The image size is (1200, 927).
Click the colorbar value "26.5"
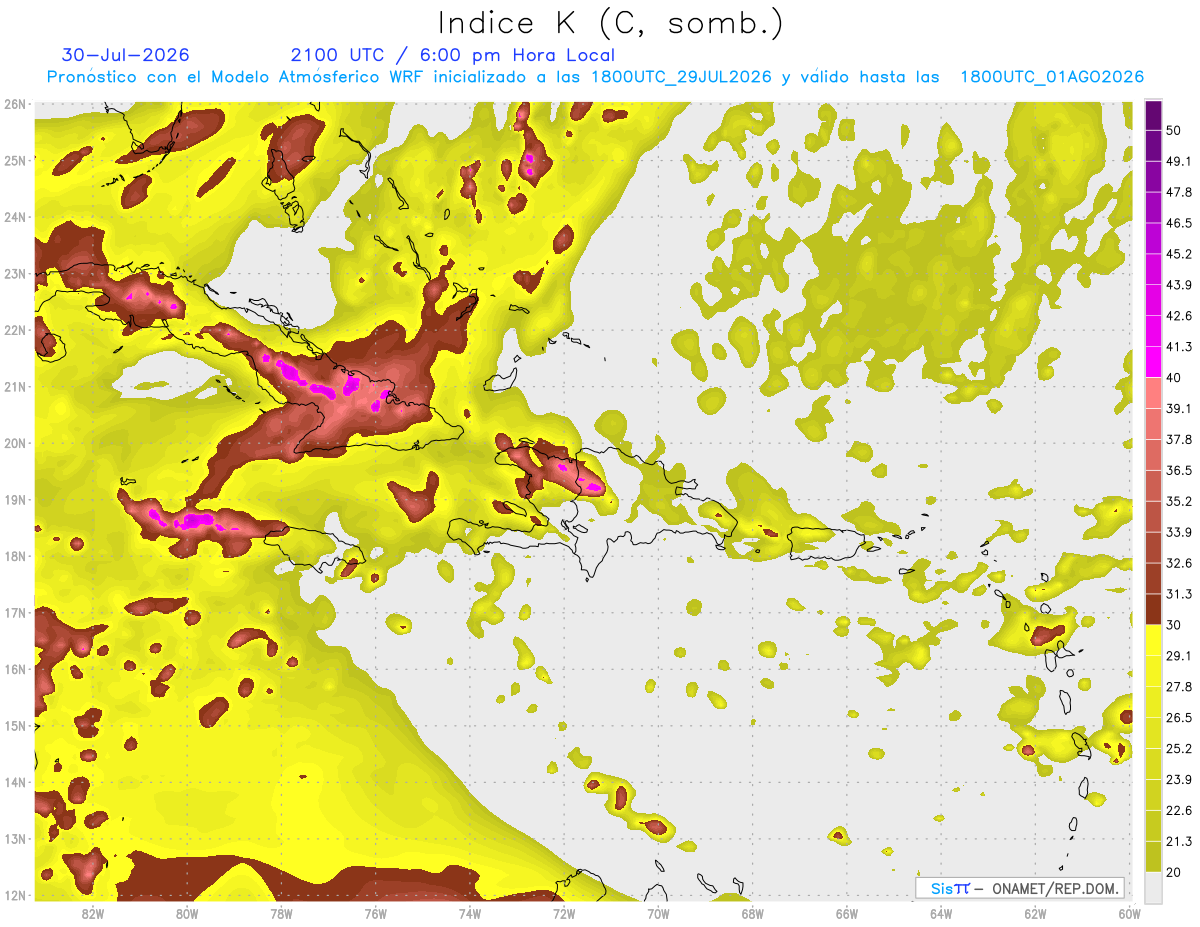(1178, 718)
